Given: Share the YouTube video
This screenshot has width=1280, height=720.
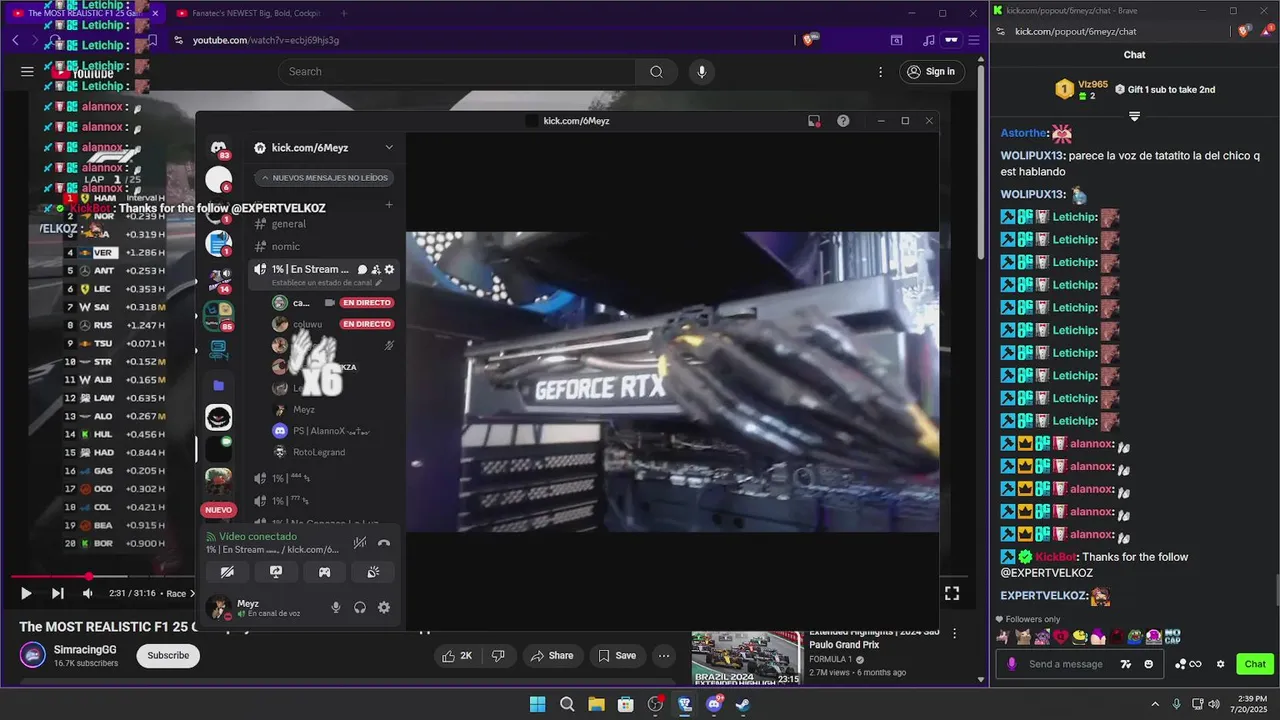Looking at the screenshot, I should pyautogui.click(x=552, y=655).
